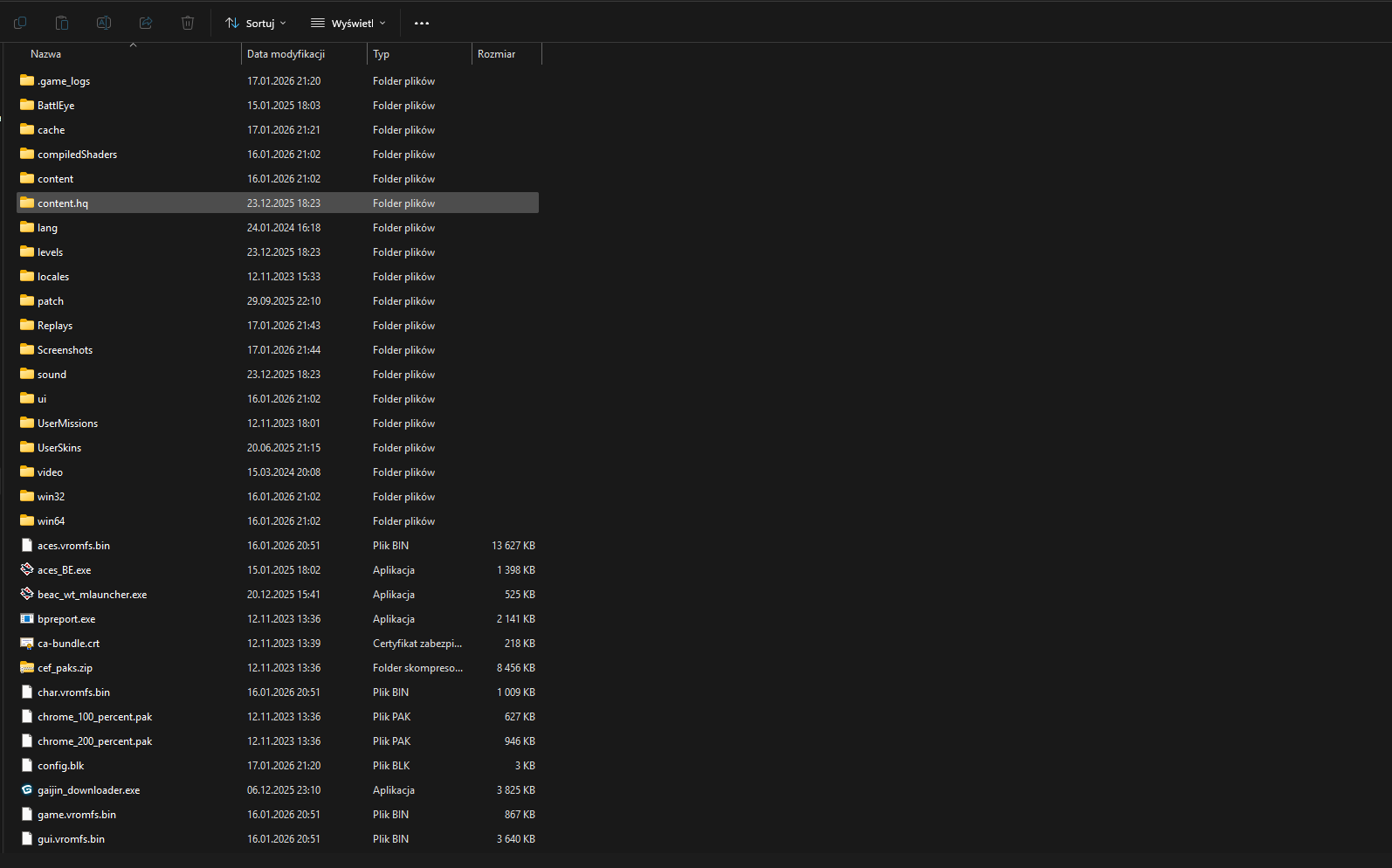Click the Typ column header

(x=382, y=54)
